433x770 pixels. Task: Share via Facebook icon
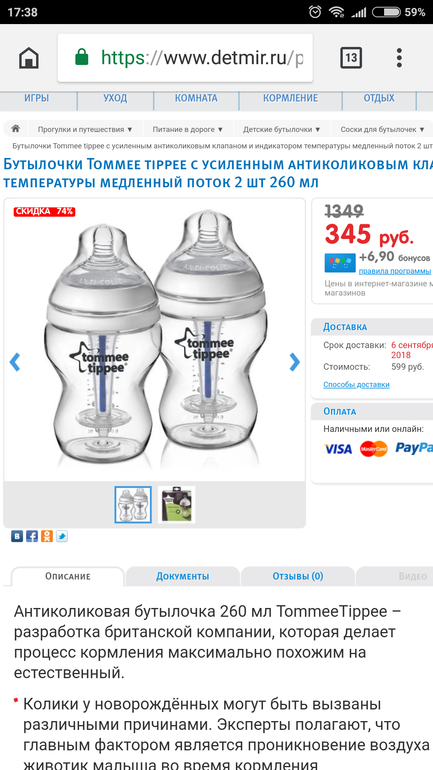pyautogui.click(x=32, y=536)
